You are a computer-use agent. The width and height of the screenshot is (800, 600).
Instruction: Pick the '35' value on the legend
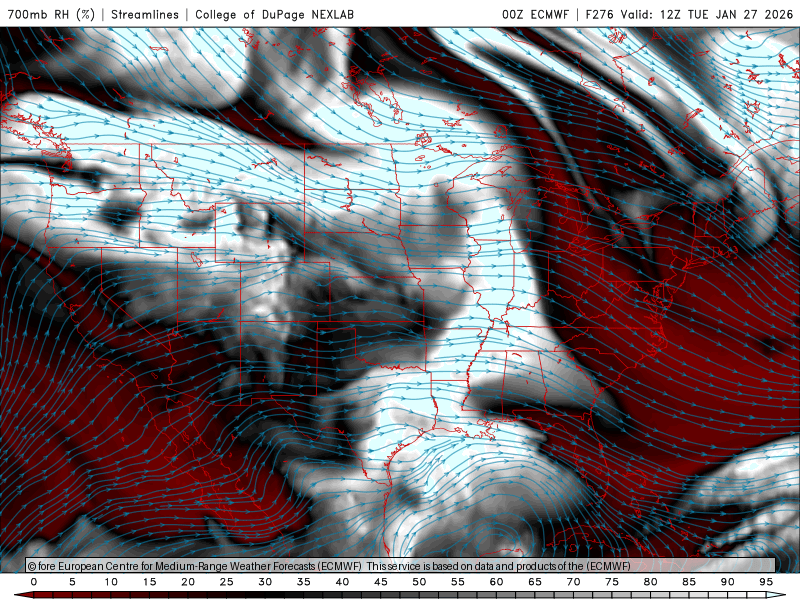pos(304,582)
